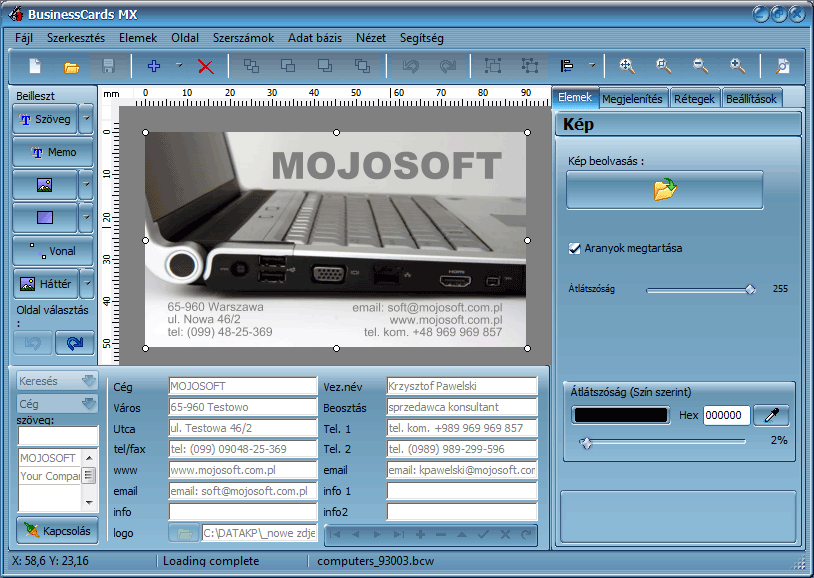Click the Szöveg insert button
Screen dimensions: 814x578
(x=45, y=119)
